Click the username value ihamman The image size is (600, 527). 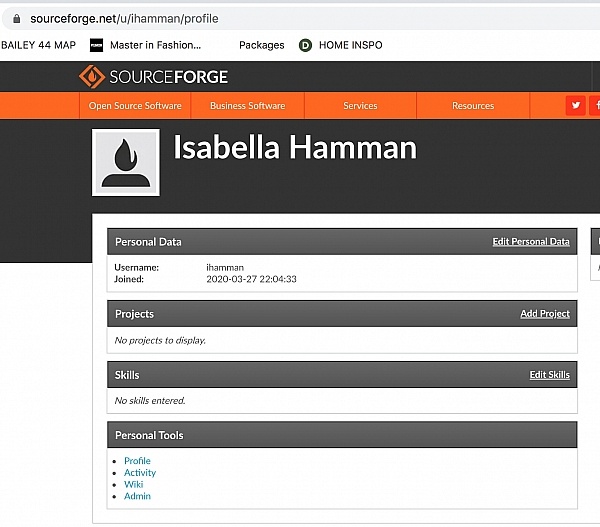point(225,267)
